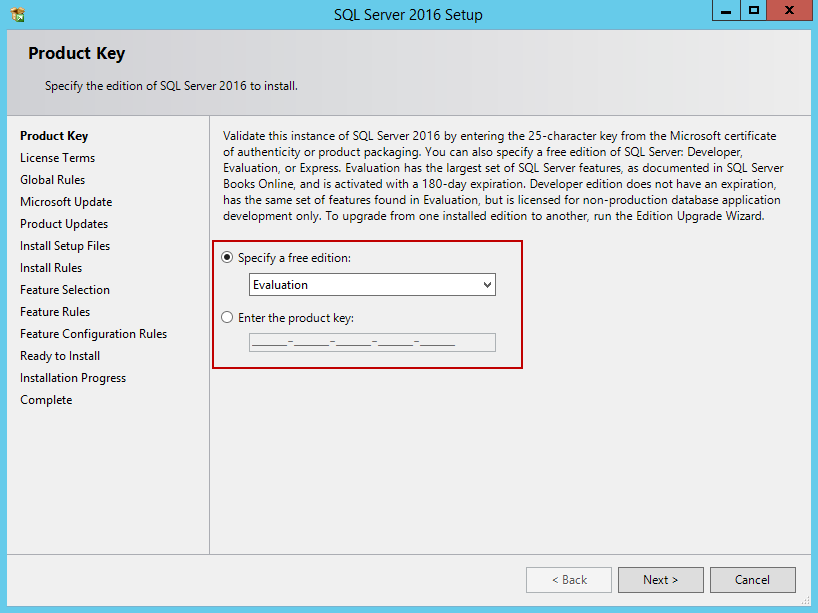Click the Feature Configuration Rules step text
Viewport: 818px width, 613px height.
[x=94, y=334]
